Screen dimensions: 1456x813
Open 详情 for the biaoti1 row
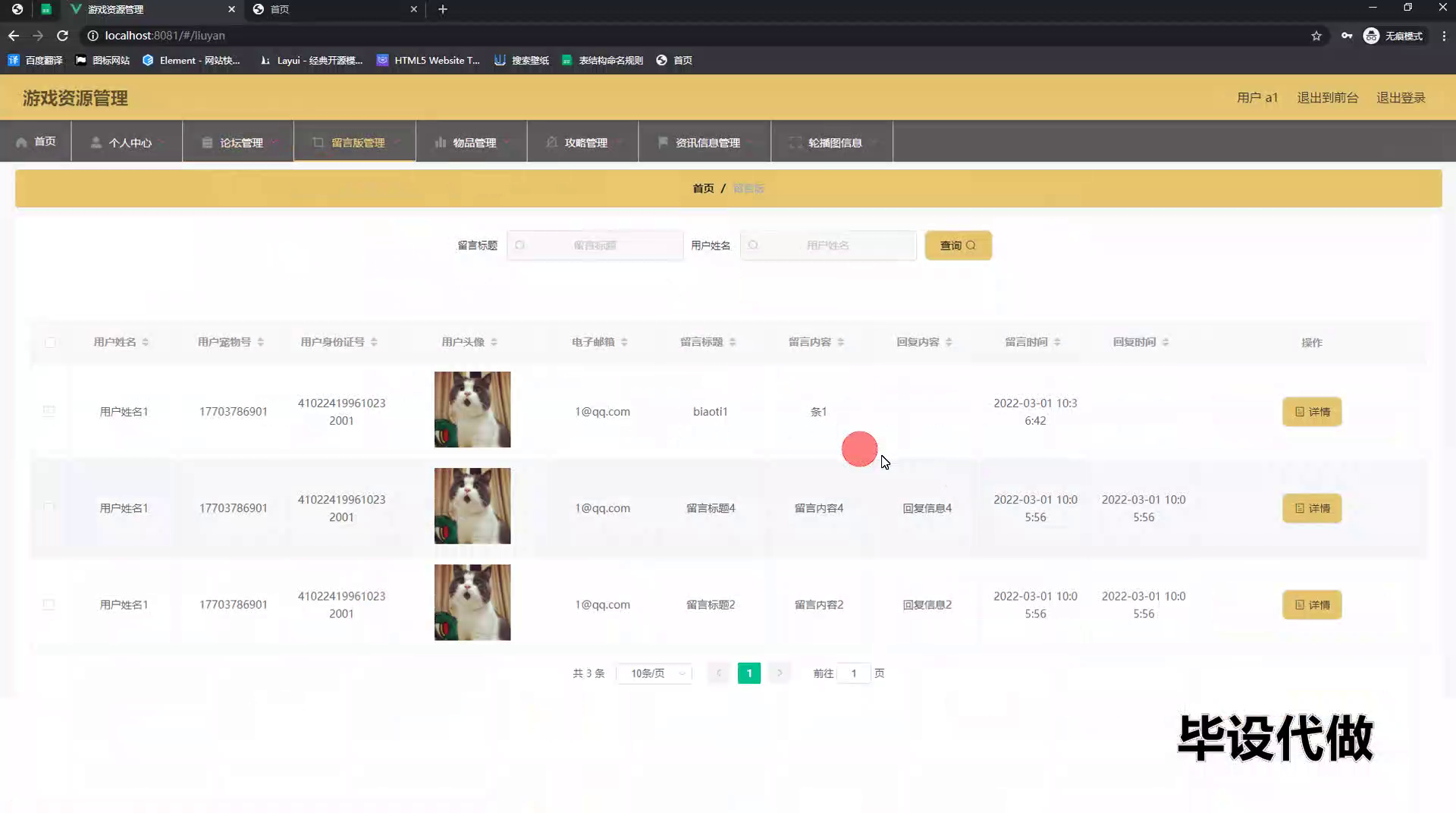point(1312,412)
